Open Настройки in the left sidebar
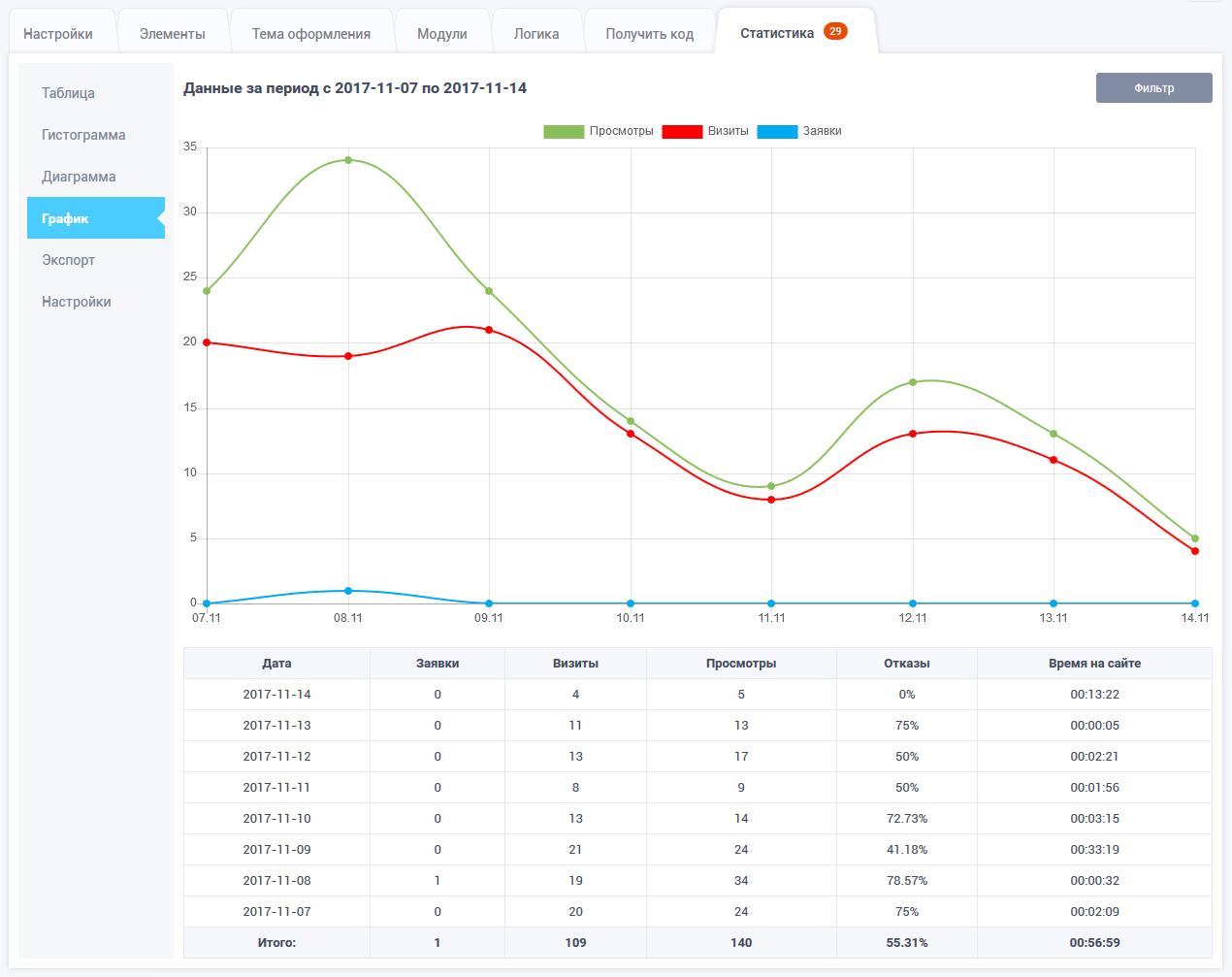The width and height of the screenshot is (1232, 977). 76,302
